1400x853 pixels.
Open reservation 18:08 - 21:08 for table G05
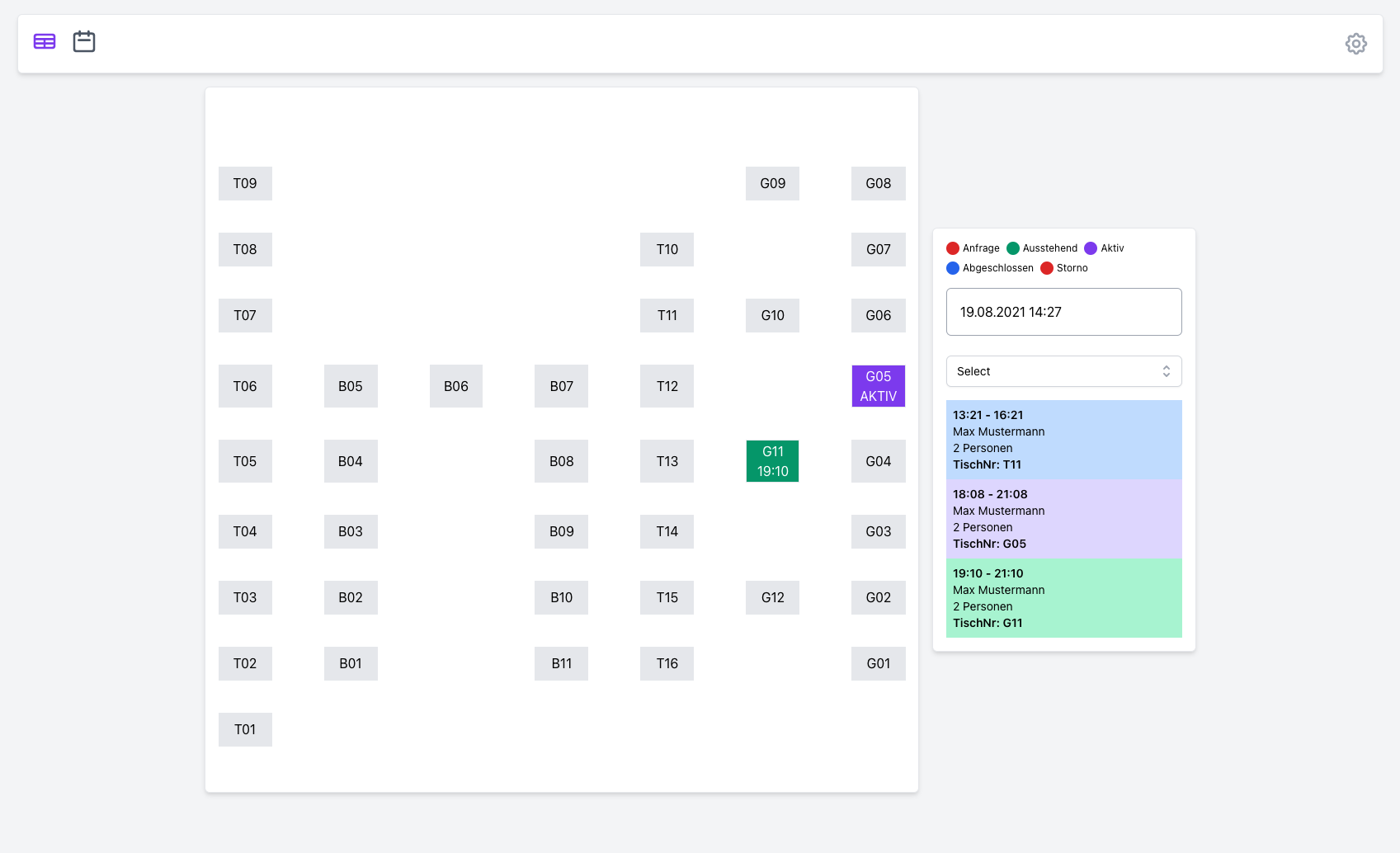(x=1063, y=519)
